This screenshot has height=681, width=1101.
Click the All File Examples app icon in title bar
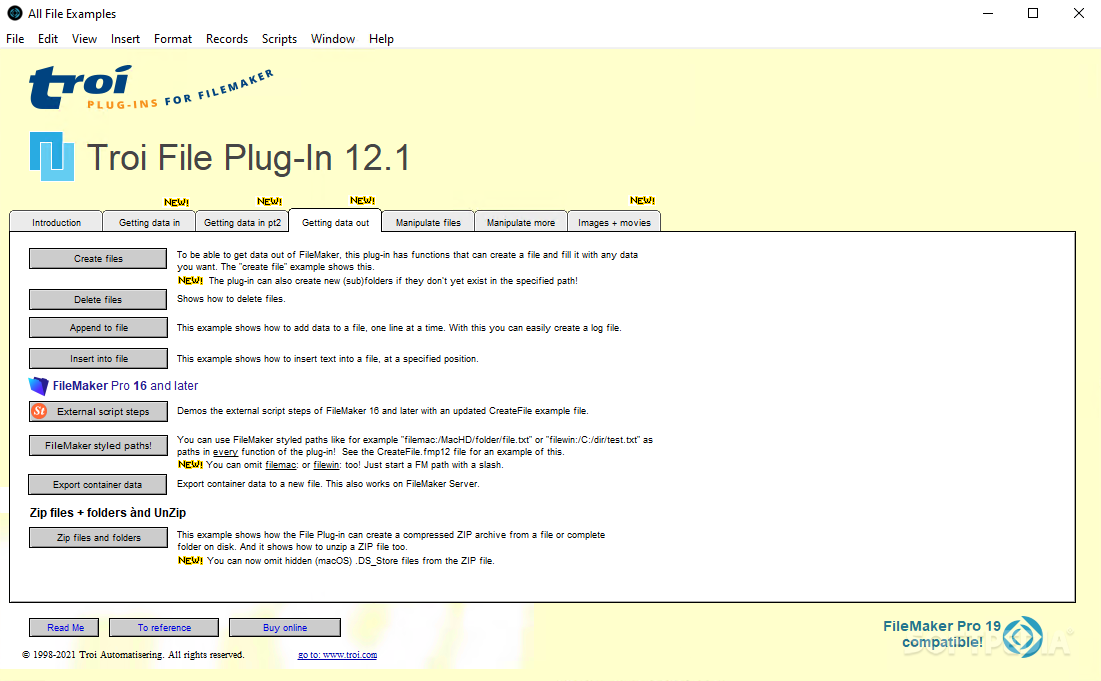tap(14, 13)
